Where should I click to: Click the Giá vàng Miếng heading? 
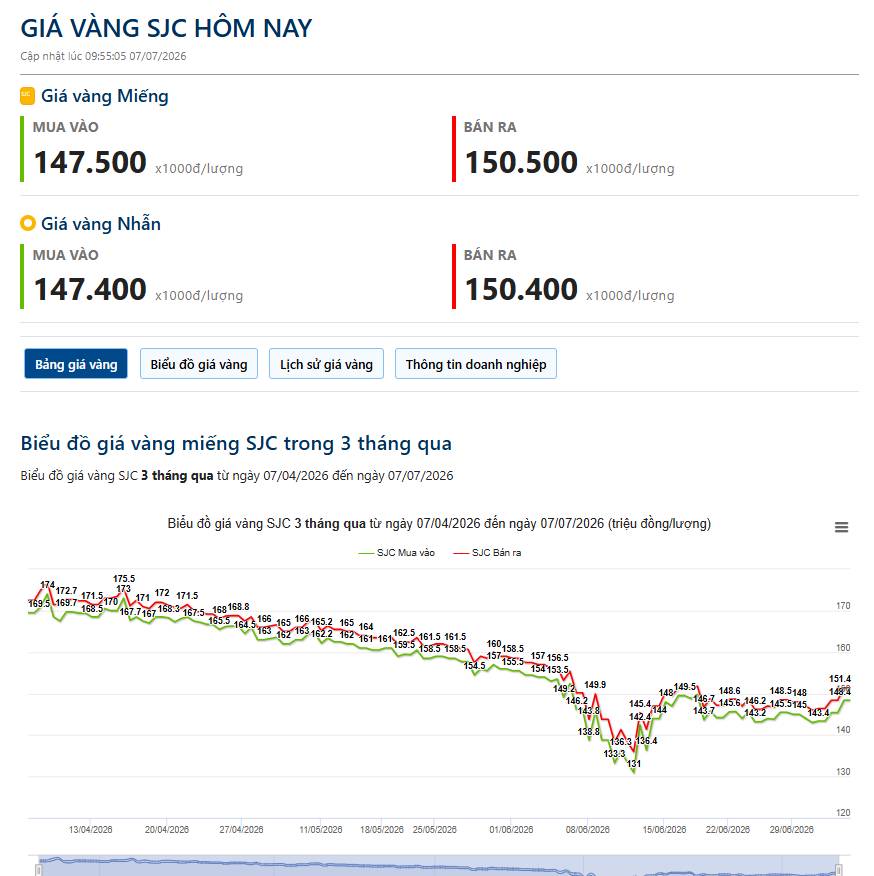click(104, 96)
